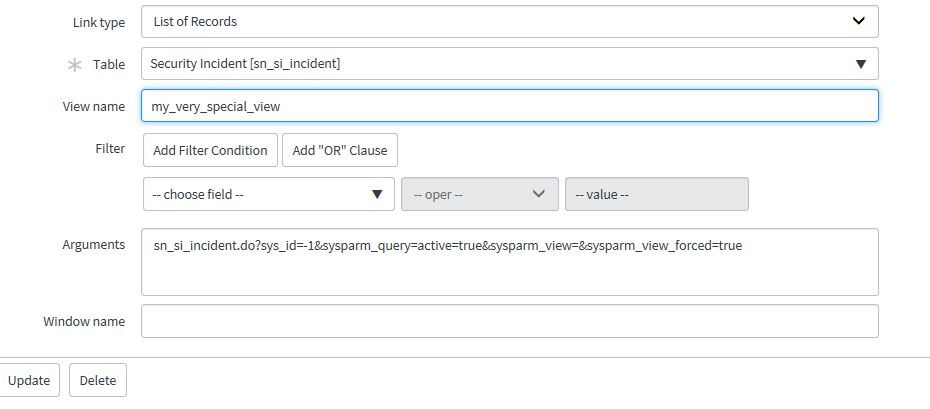Click the filter value box
The width and height of the screenshot is (930, 409).
(x=656, y=195)
